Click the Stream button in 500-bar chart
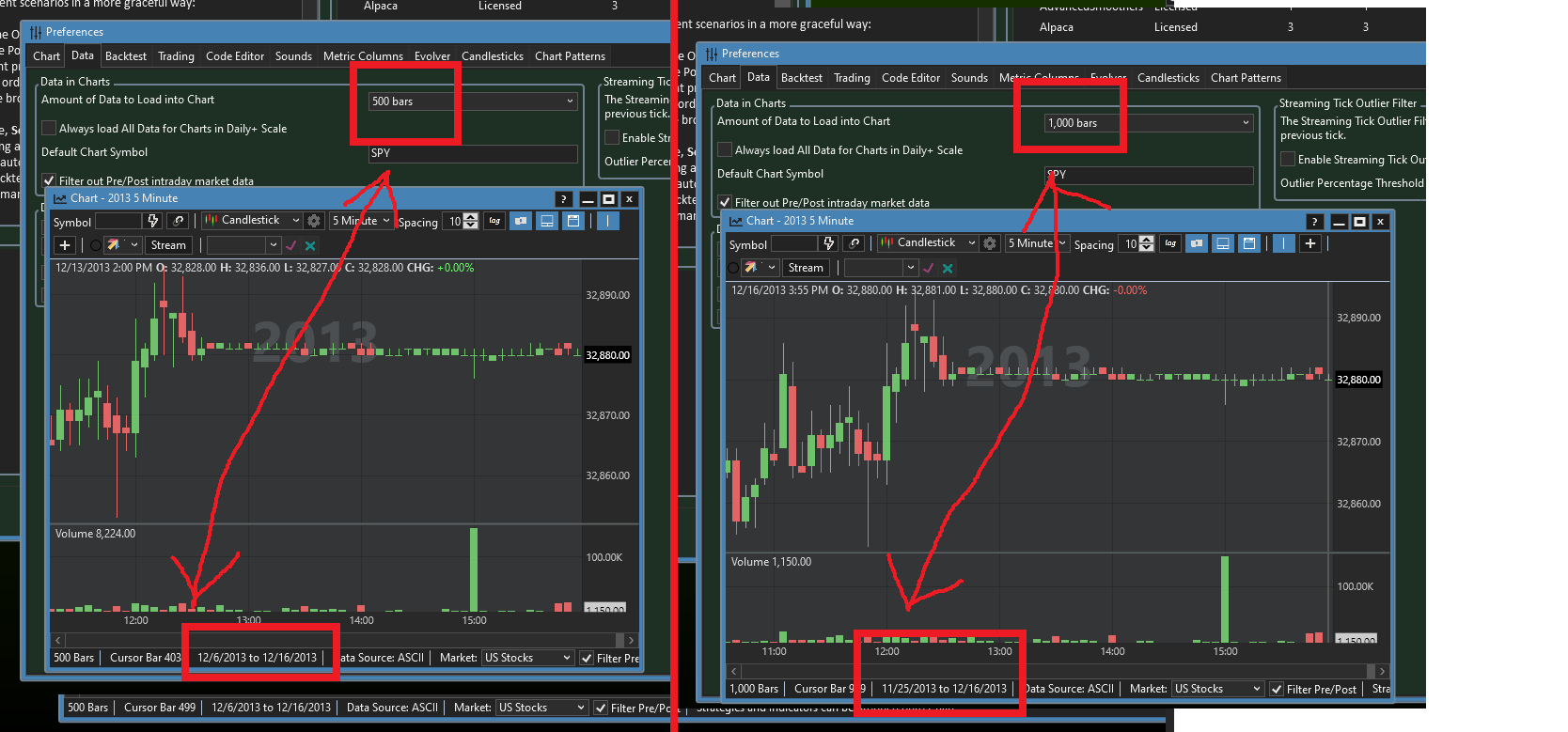 point(168,245)
